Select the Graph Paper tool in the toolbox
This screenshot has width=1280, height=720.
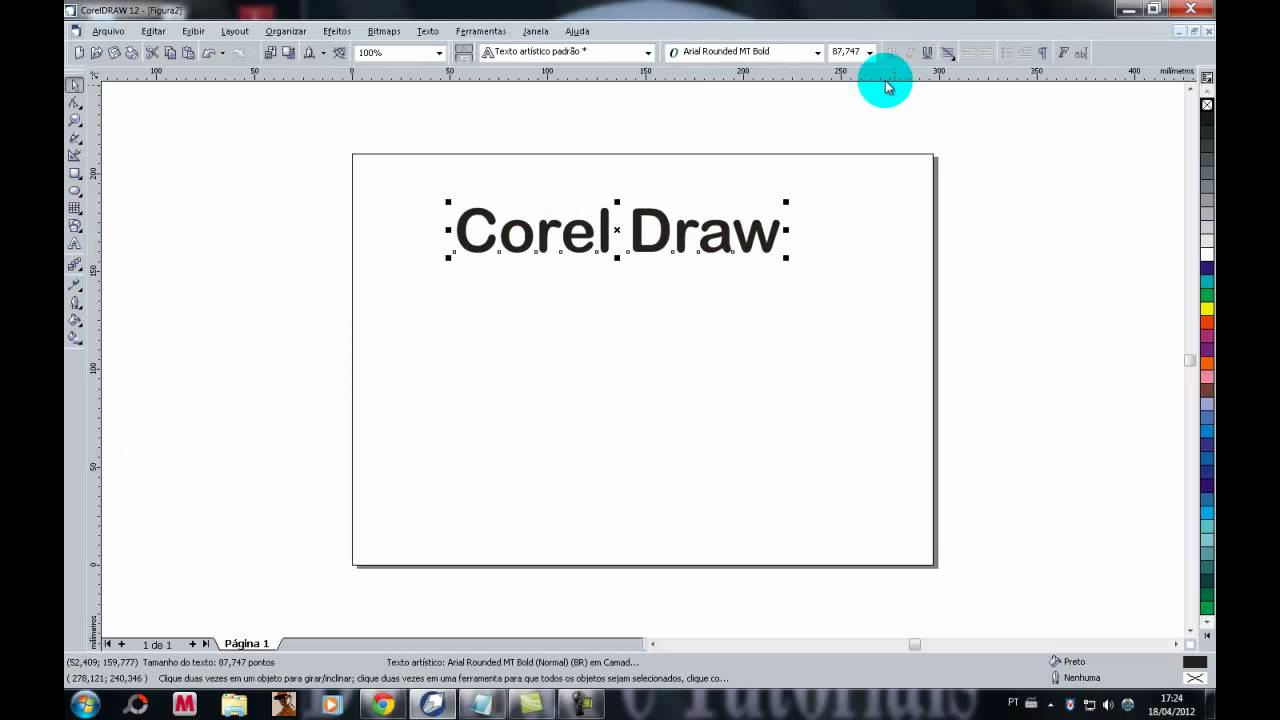tap(75, 208)
